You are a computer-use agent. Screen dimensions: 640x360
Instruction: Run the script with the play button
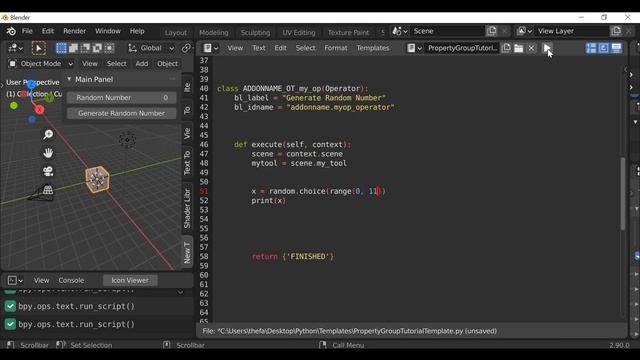[x=547, y=48]
